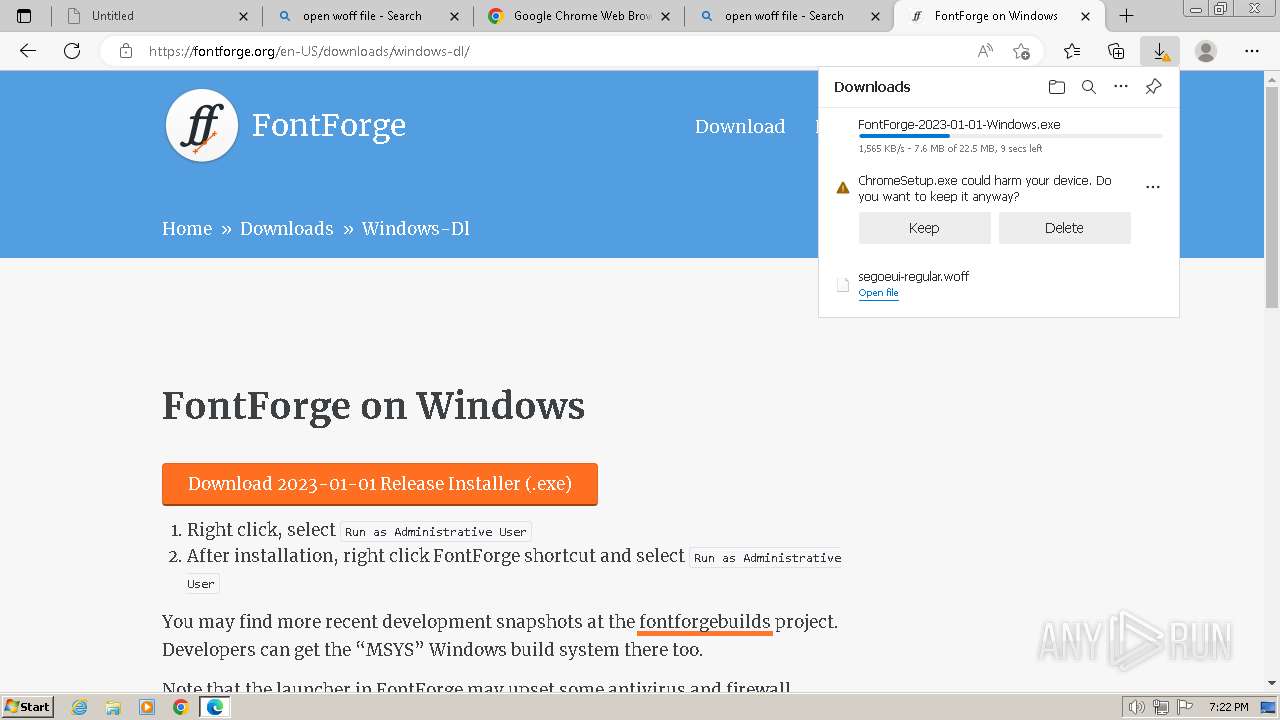Click the segoeui-regular.woff file name
Viewport: 1280px width, 720px height.
tap(913, 276)
